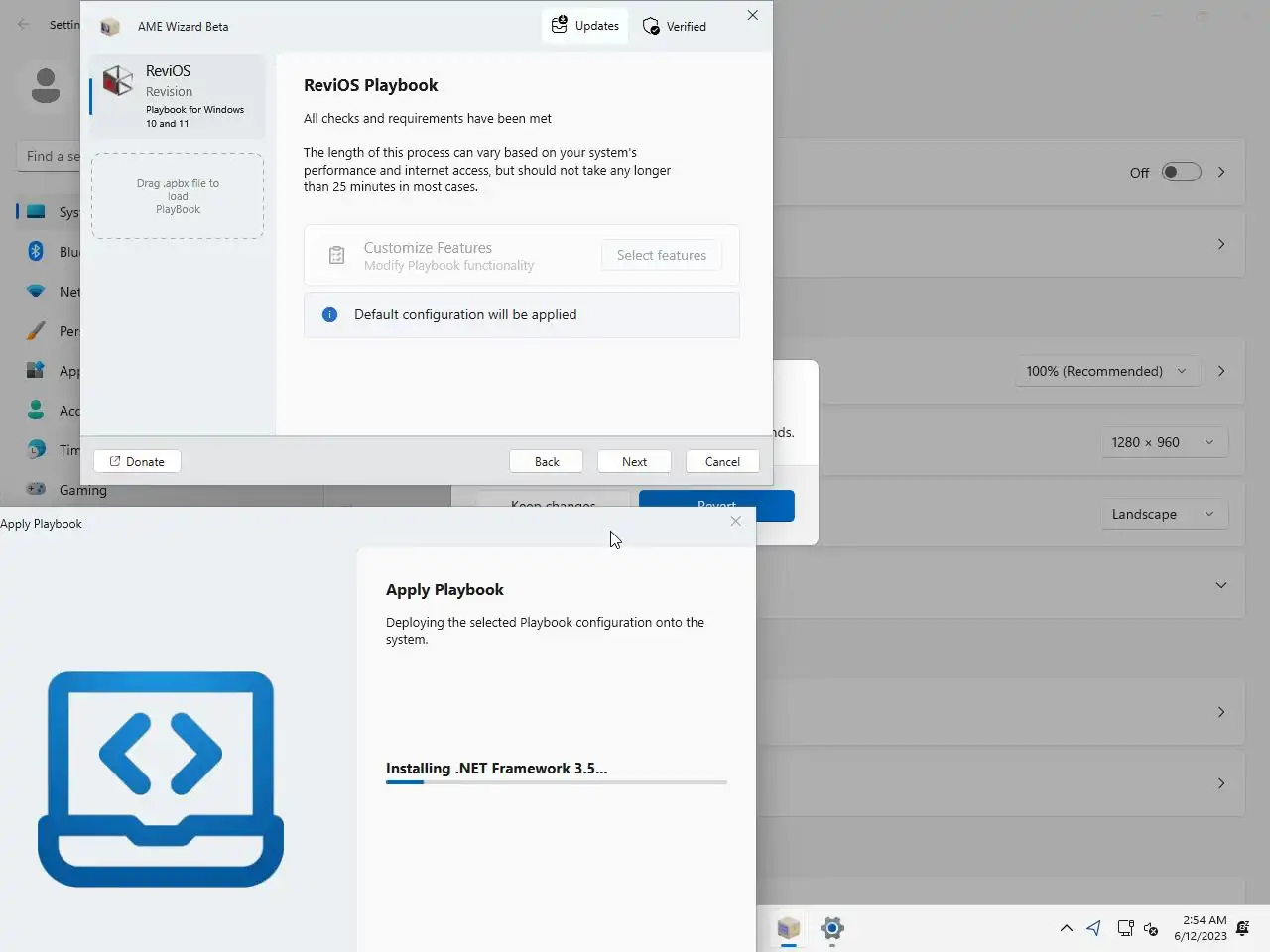Open the Time & language icon in sidebar
The image size is (1270, 952).
[x=36, y=449]
